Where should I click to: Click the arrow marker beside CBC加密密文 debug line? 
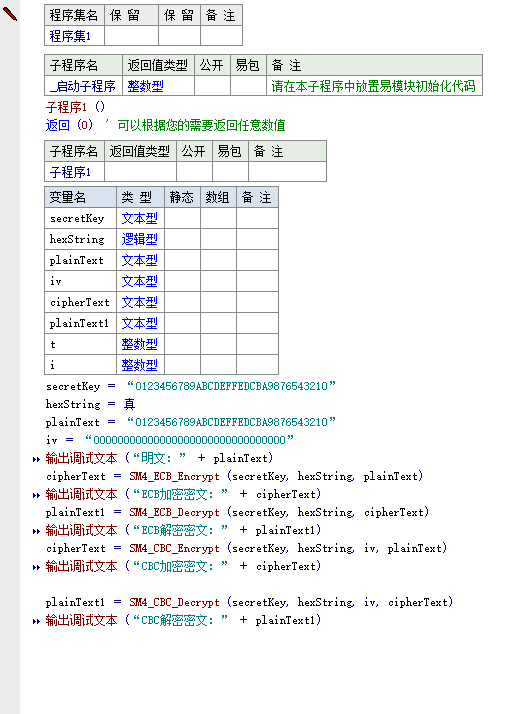(x=36, y=567)
